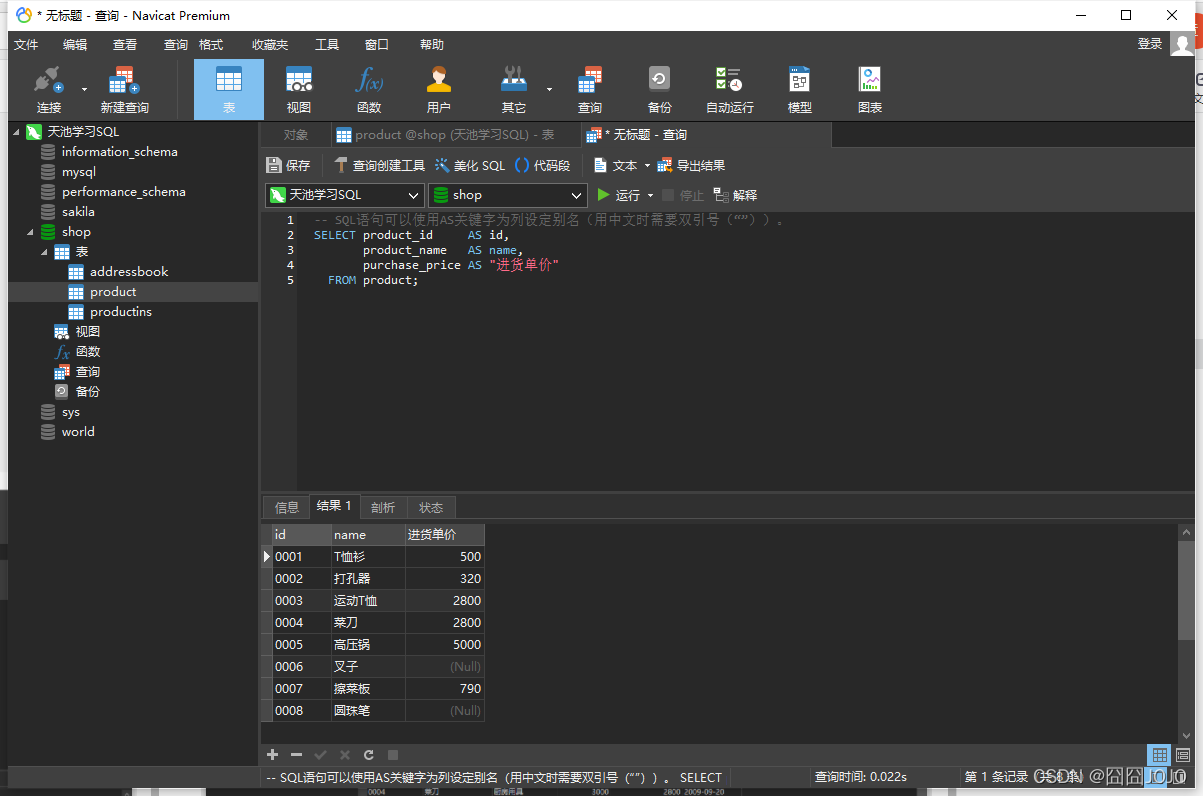Open the 工具 tools menu
This screenshot has width=1203, height=796.
click(x=327, y=44)
